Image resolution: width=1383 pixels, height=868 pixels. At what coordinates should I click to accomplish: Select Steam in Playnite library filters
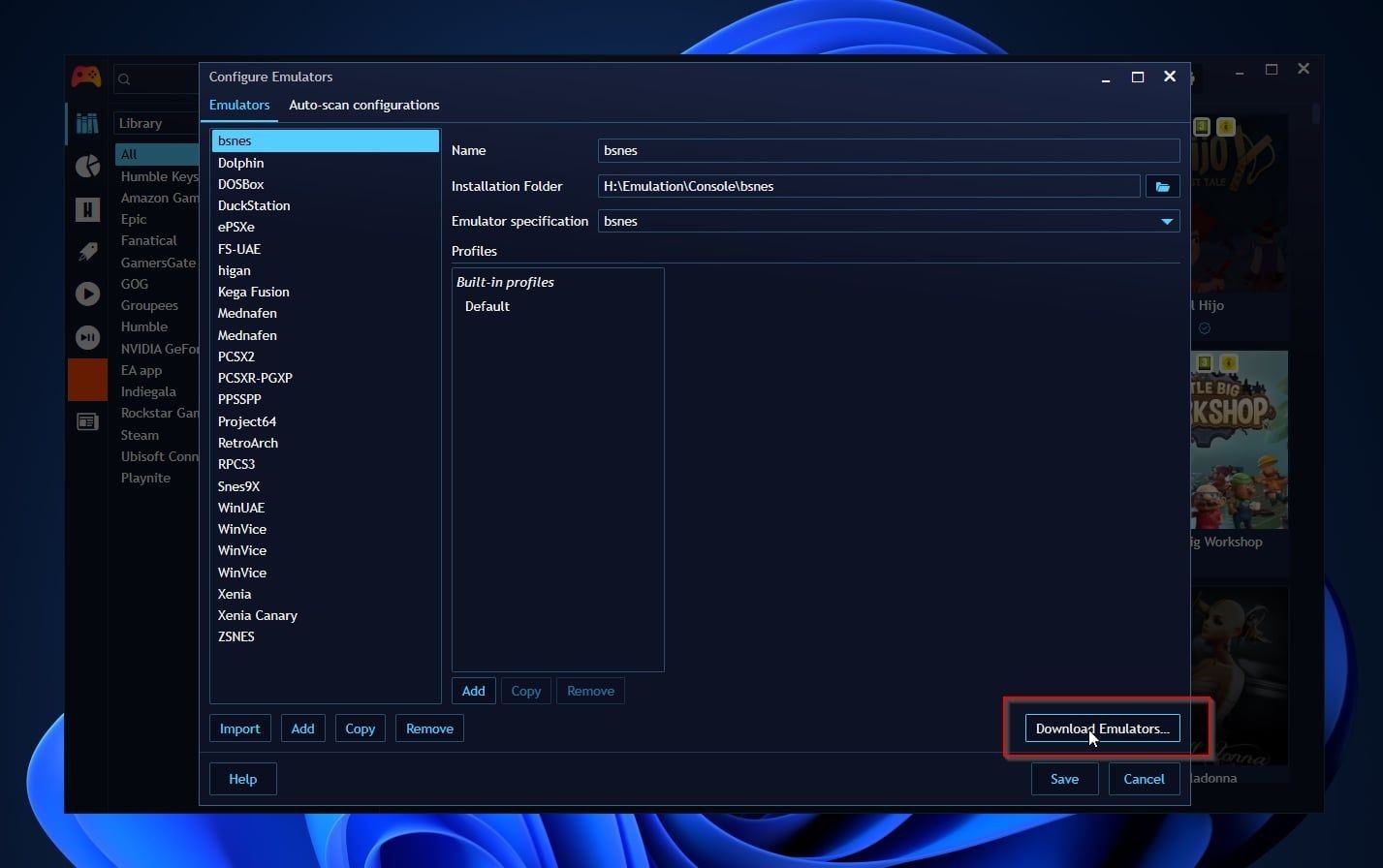140,435
